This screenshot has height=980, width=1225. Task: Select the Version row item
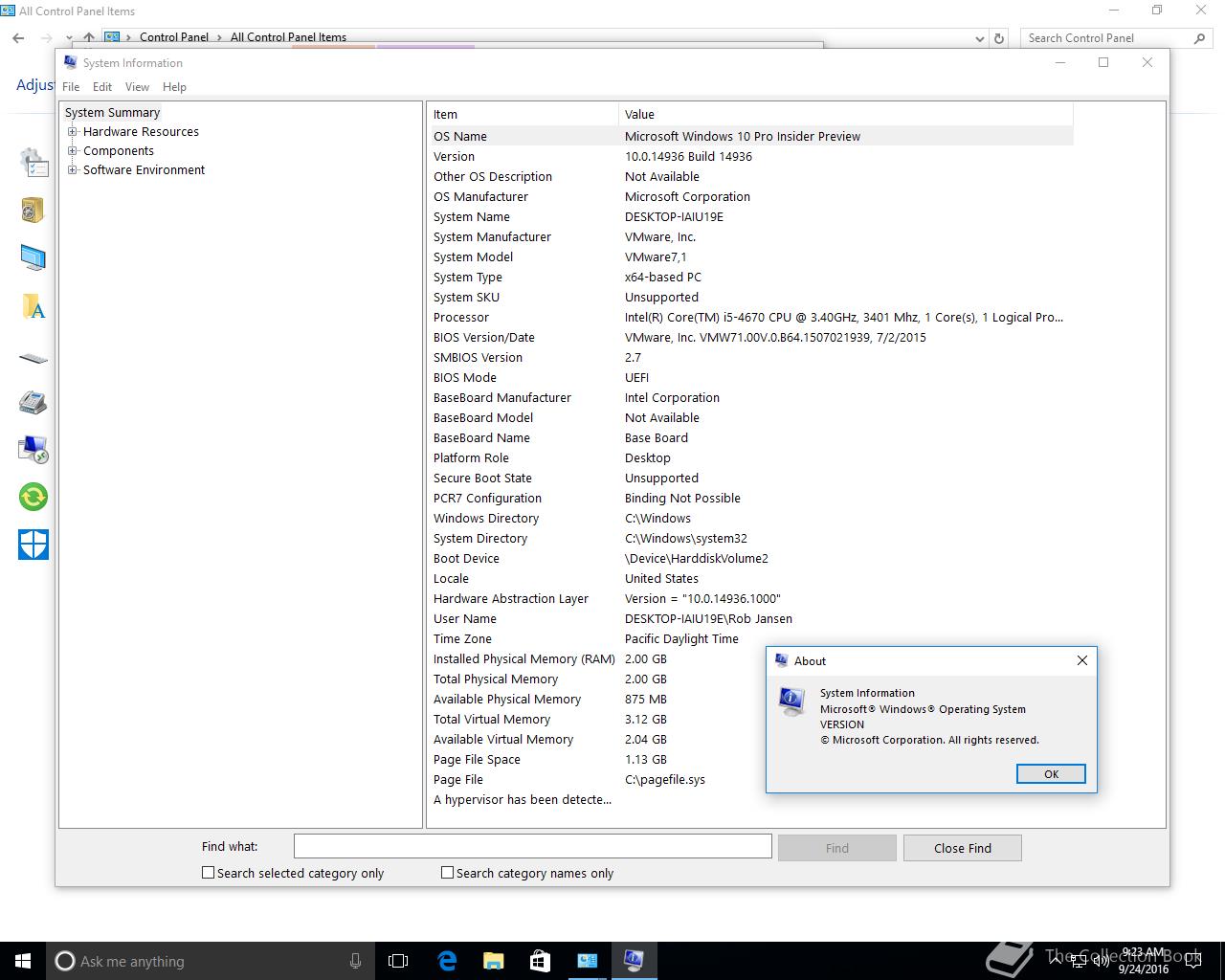pos(751,157)
